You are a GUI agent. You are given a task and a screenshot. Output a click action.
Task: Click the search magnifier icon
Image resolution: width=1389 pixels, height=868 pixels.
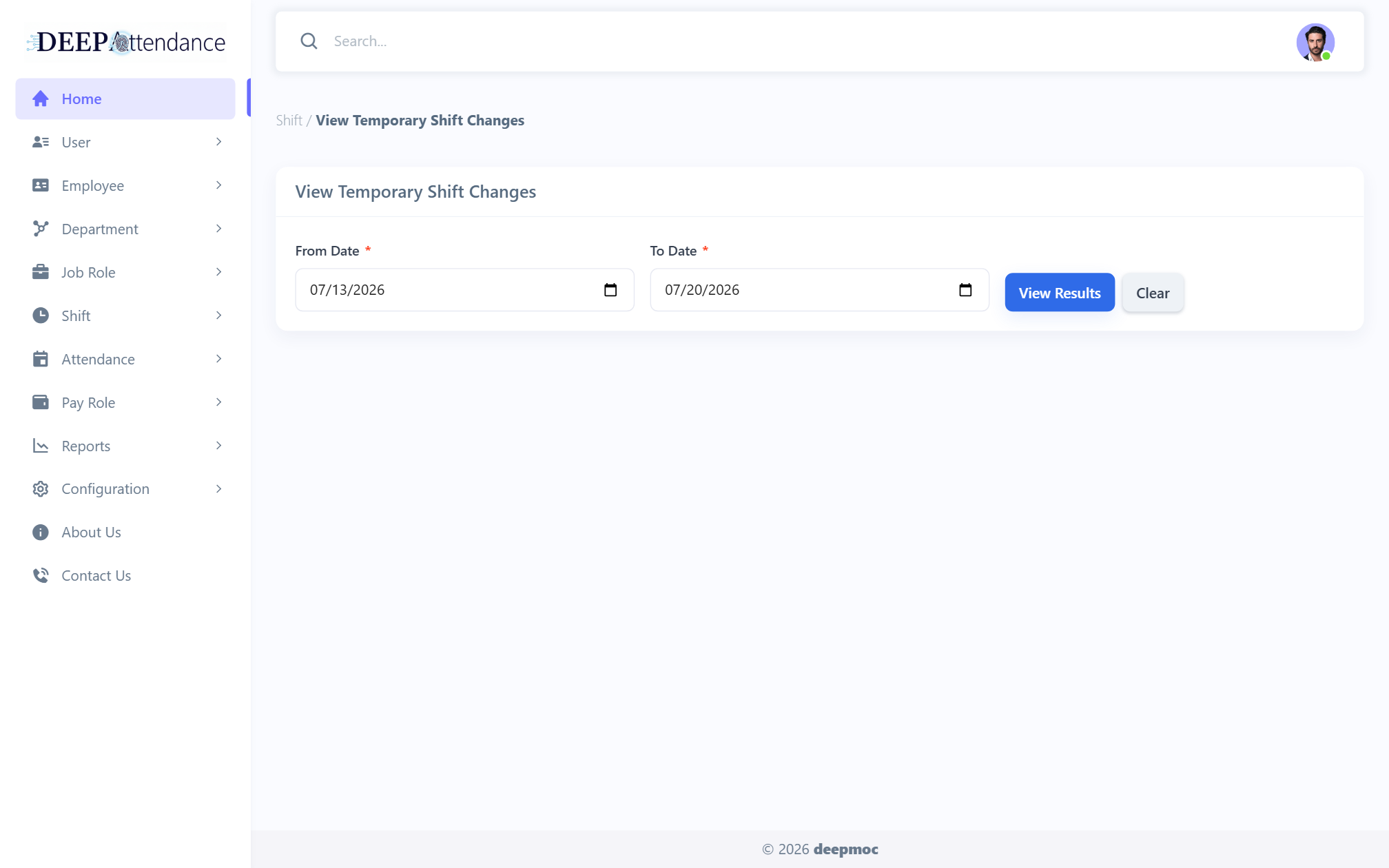pyautogui.click(x=309, y=41)
